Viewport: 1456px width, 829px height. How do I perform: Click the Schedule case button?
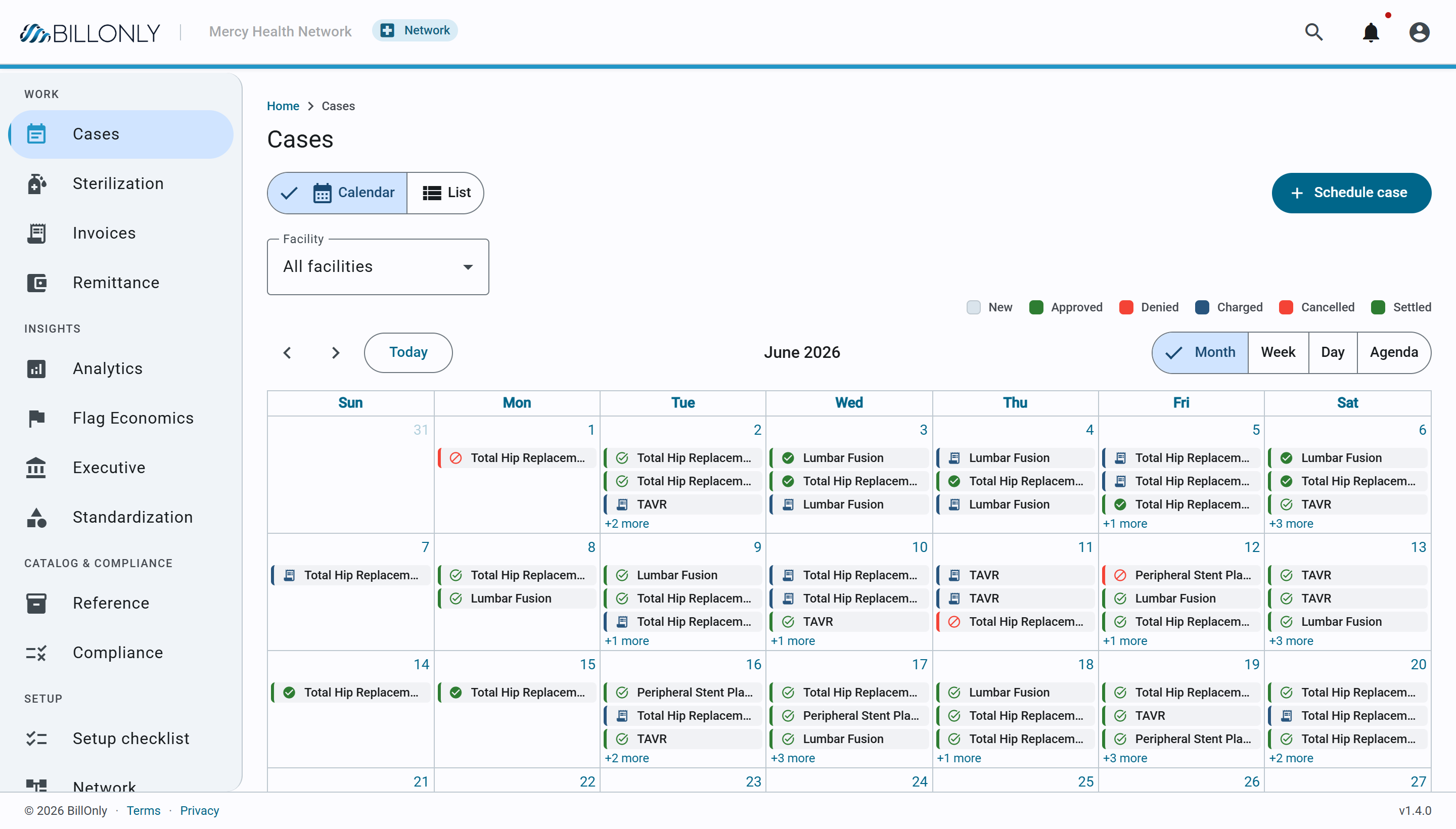[1351, 193]
